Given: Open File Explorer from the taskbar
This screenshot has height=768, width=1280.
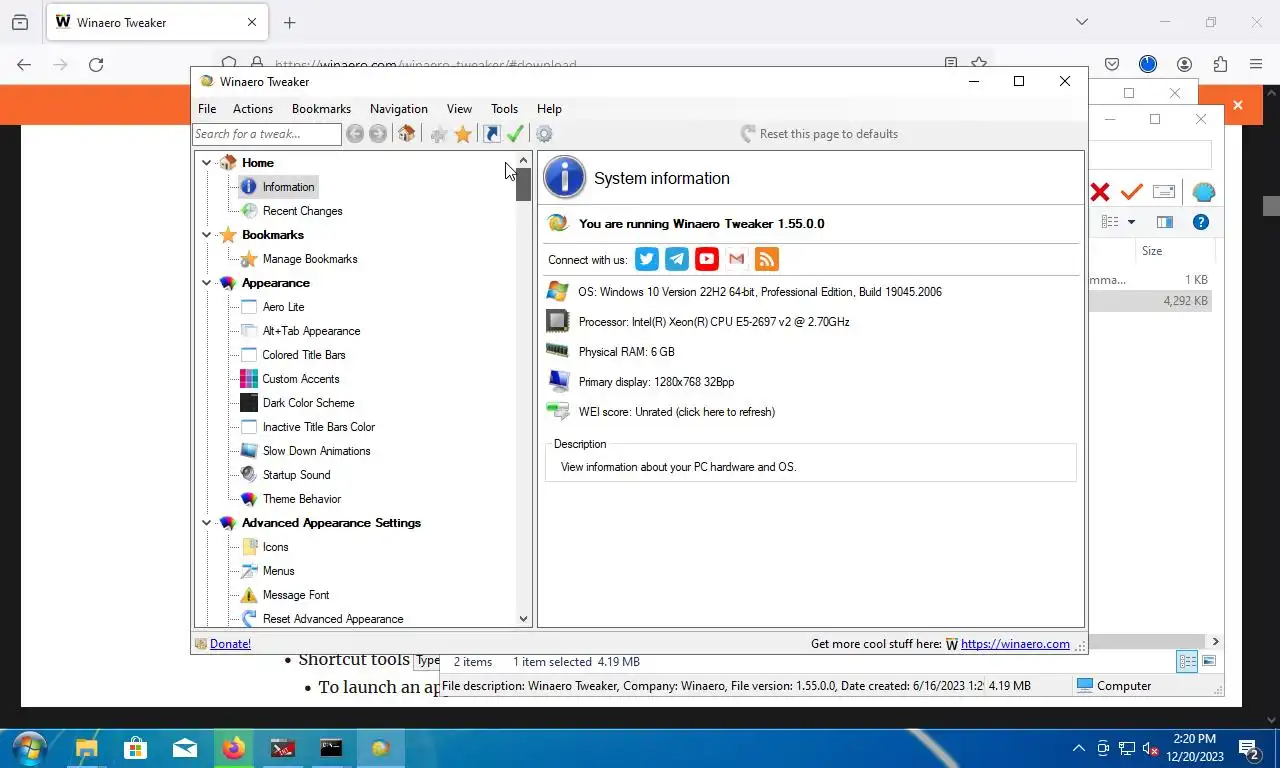Looking at the screenshot, I should click(87, 748).
